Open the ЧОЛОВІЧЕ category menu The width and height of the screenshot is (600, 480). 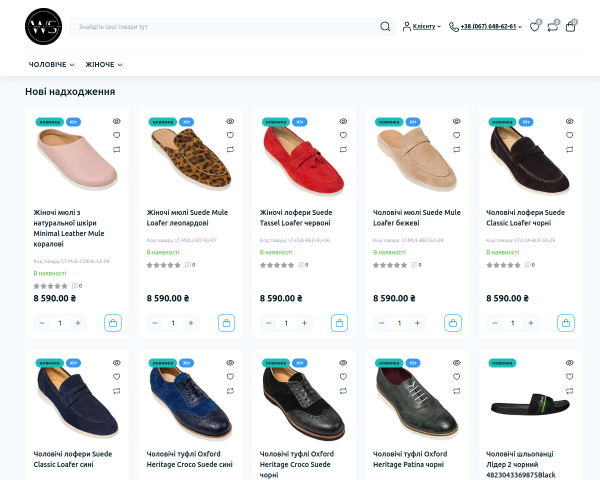point(52,65)
